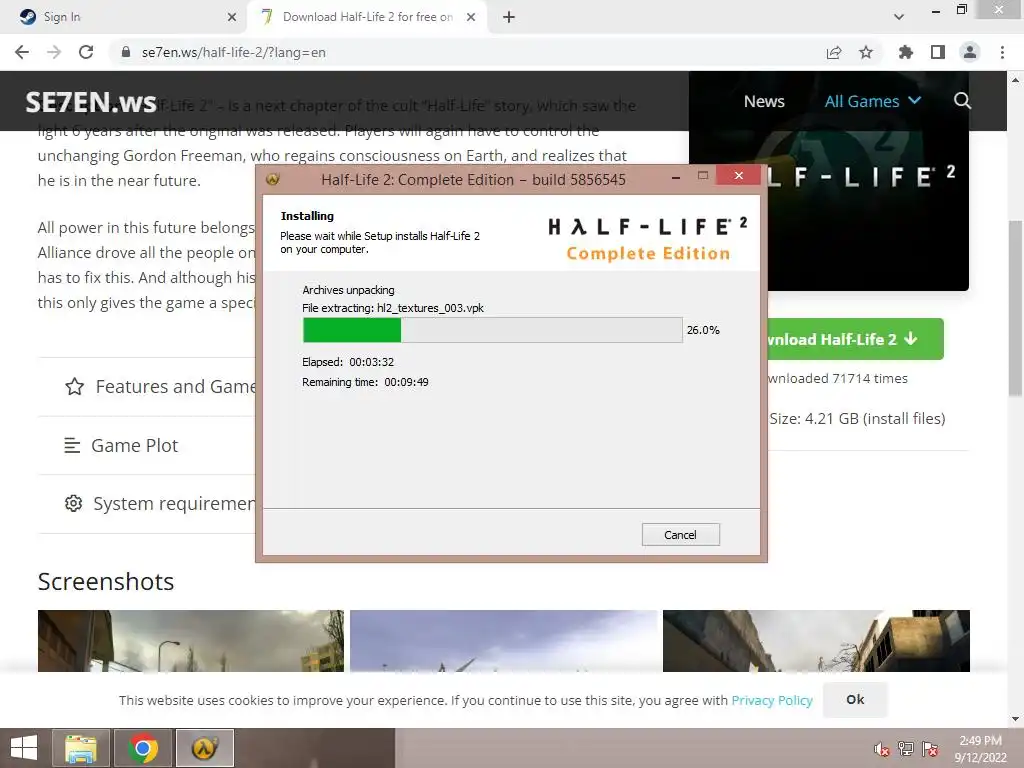Toggle the Chrome side panel icon
Viewport: 1024px width, 768px height.
click(938, 52)
